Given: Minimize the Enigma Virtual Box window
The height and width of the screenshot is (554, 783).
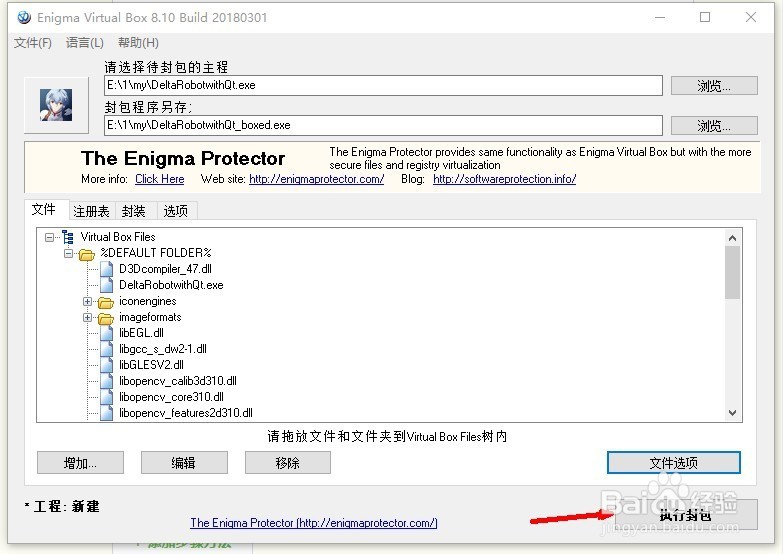Looking at the screenshot, I should 660,17.
